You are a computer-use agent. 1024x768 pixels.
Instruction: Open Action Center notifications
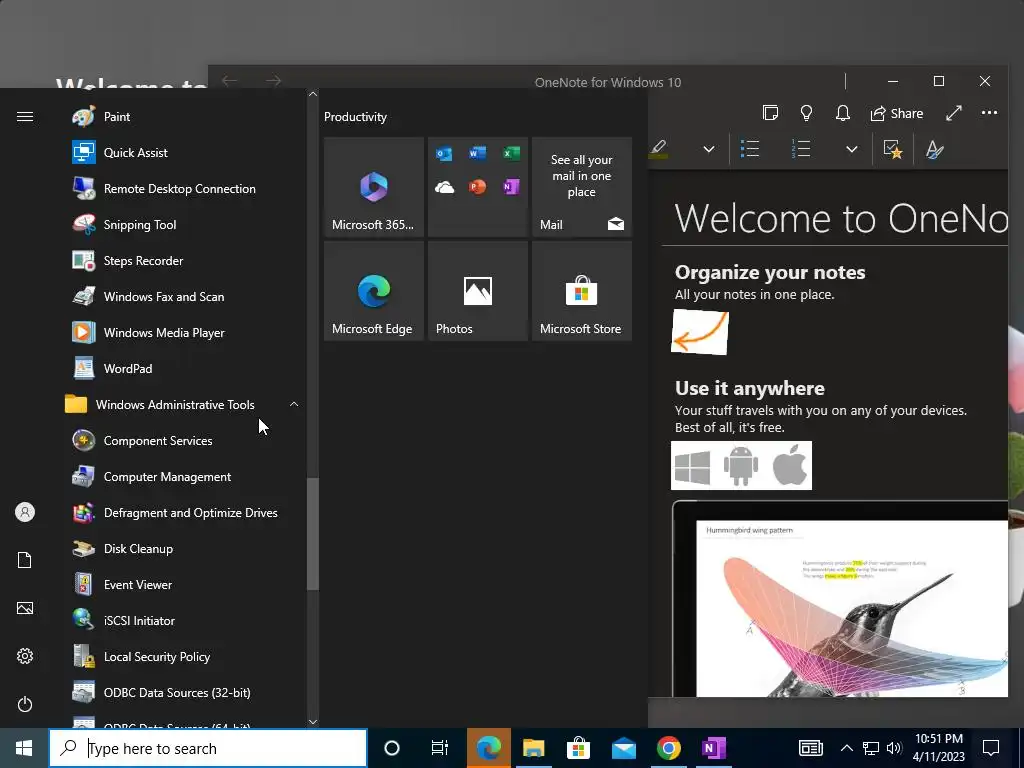click(x=991, y=748)
